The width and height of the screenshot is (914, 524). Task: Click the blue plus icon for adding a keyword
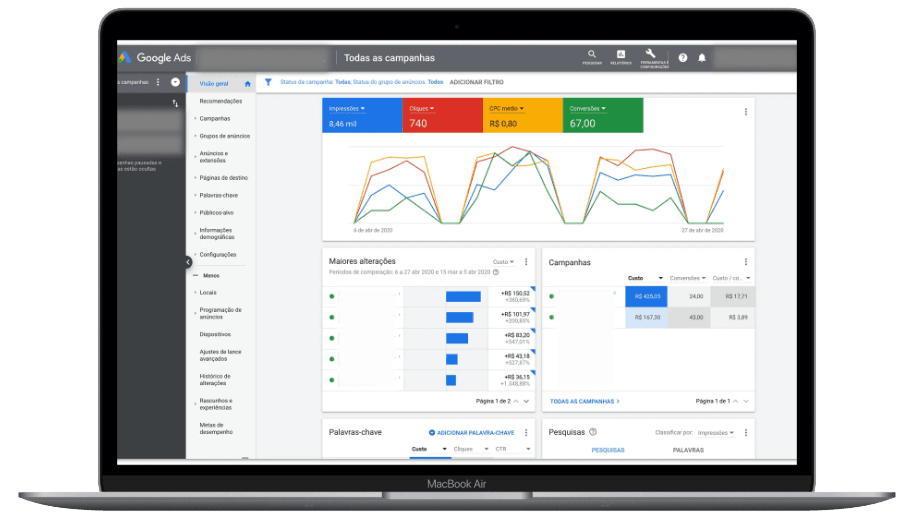(432, 433)
